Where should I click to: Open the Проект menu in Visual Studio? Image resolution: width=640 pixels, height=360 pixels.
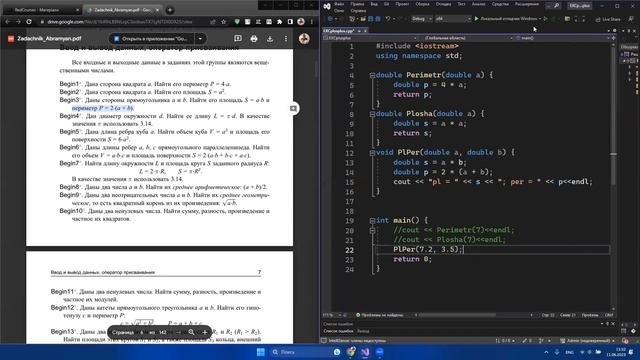(402, 4)
